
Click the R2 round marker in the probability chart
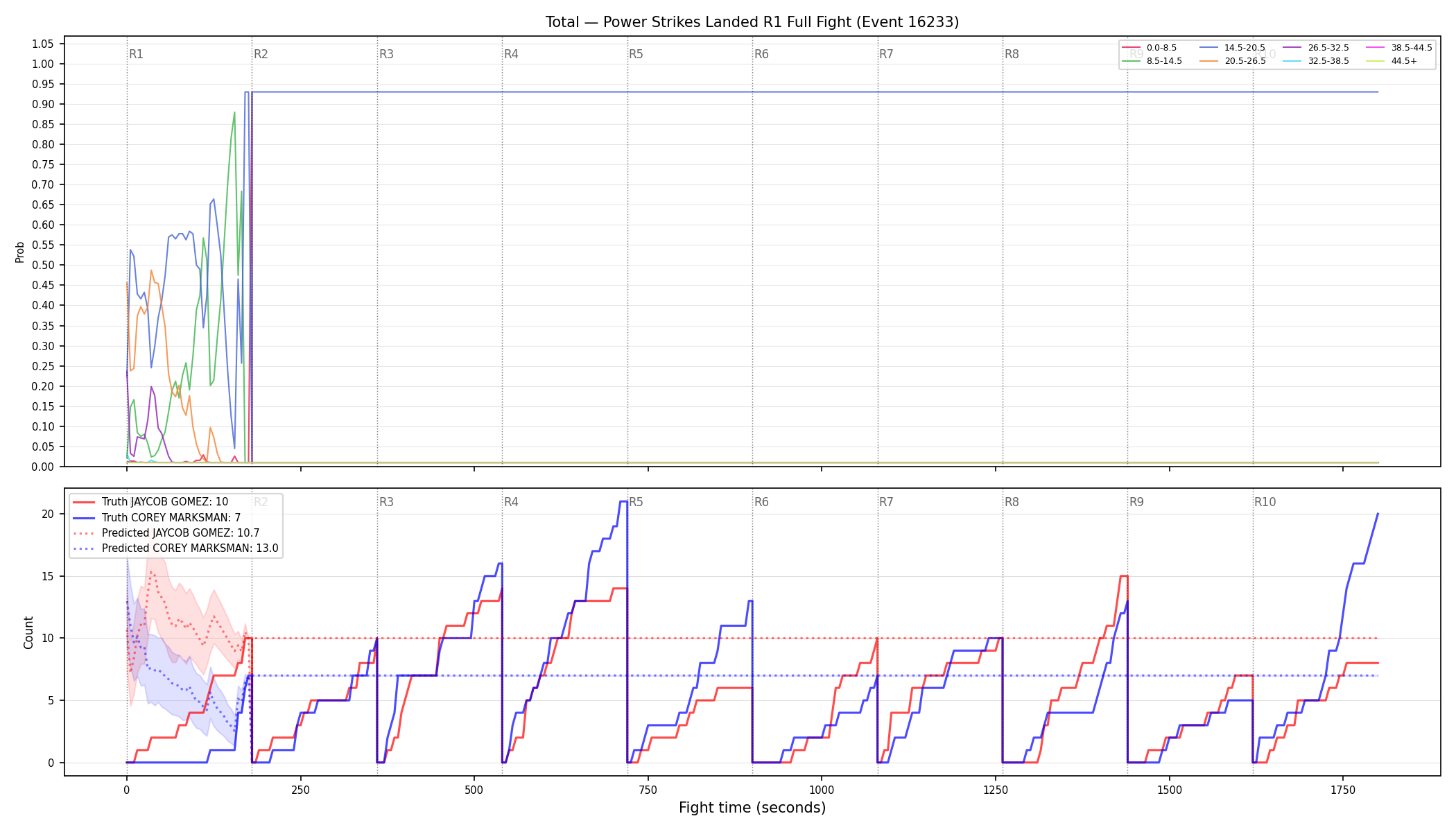pos(261,54)
